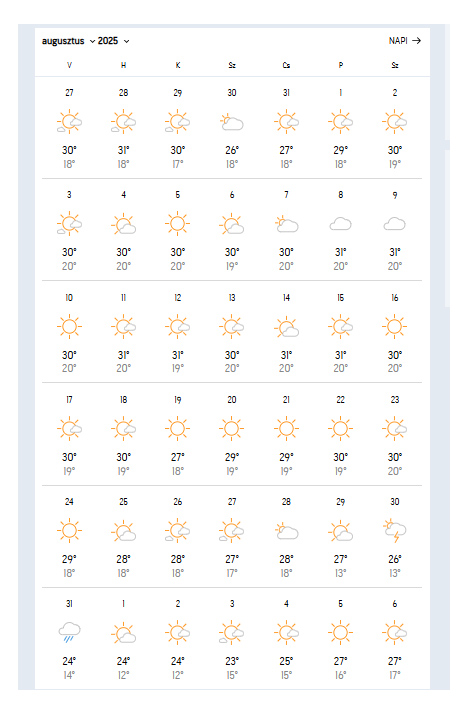Expand the 2025 year selector

click(x=114, y=41)
